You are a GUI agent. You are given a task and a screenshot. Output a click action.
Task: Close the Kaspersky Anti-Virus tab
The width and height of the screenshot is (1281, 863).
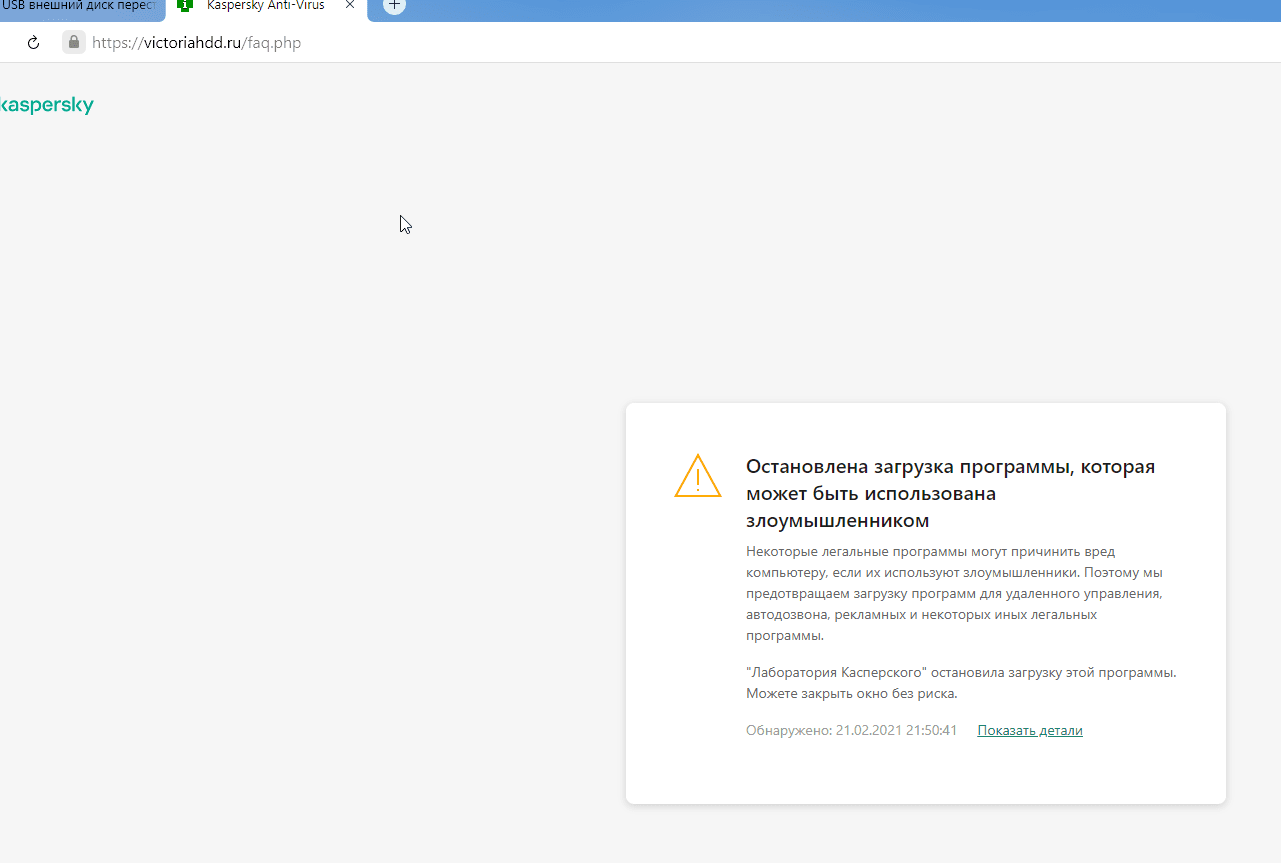350,5
